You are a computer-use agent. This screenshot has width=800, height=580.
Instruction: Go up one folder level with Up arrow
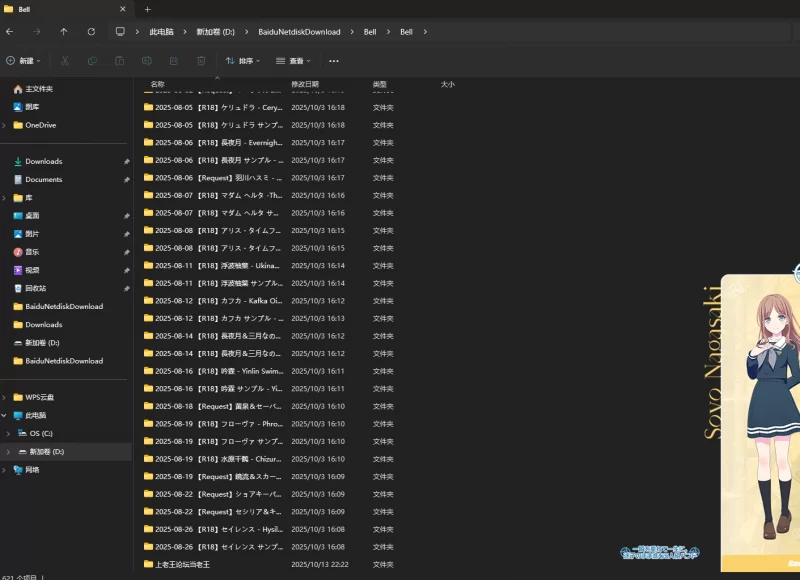click(64, 31)
